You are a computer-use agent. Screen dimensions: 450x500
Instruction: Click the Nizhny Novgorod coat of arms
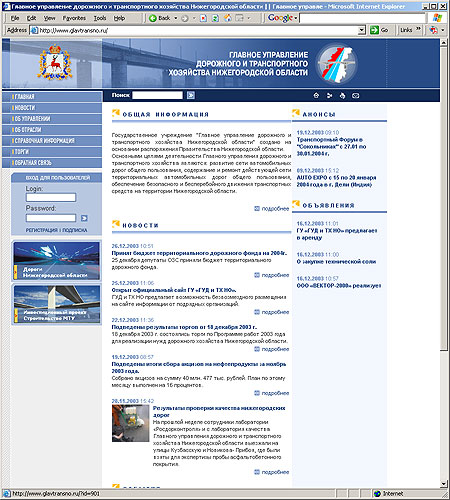55,63
